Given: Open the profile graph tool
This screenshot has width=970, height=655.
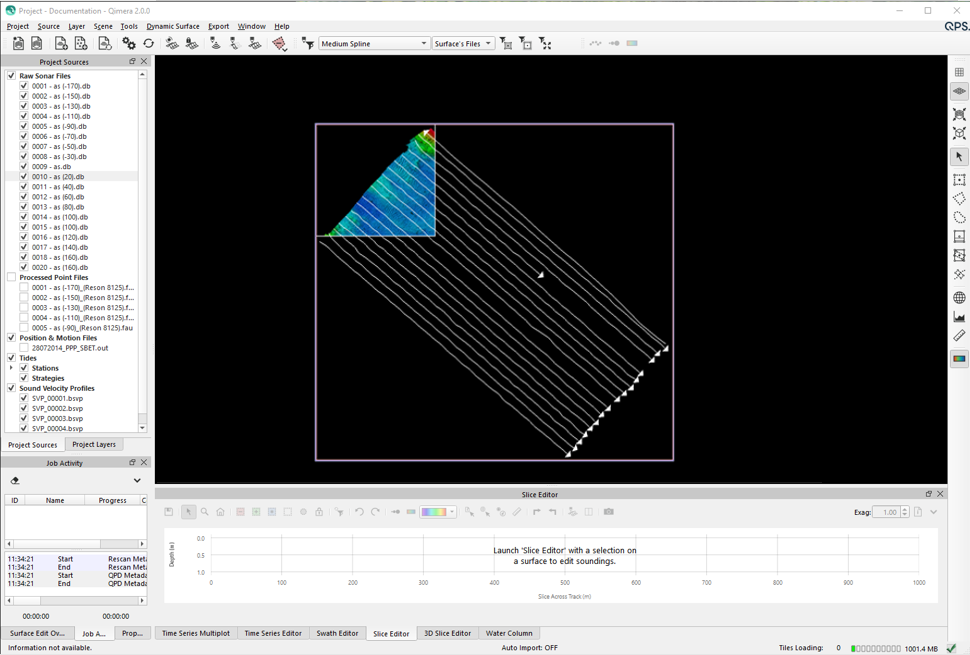Looking at the screenshot, I should (x=959, y=317).
